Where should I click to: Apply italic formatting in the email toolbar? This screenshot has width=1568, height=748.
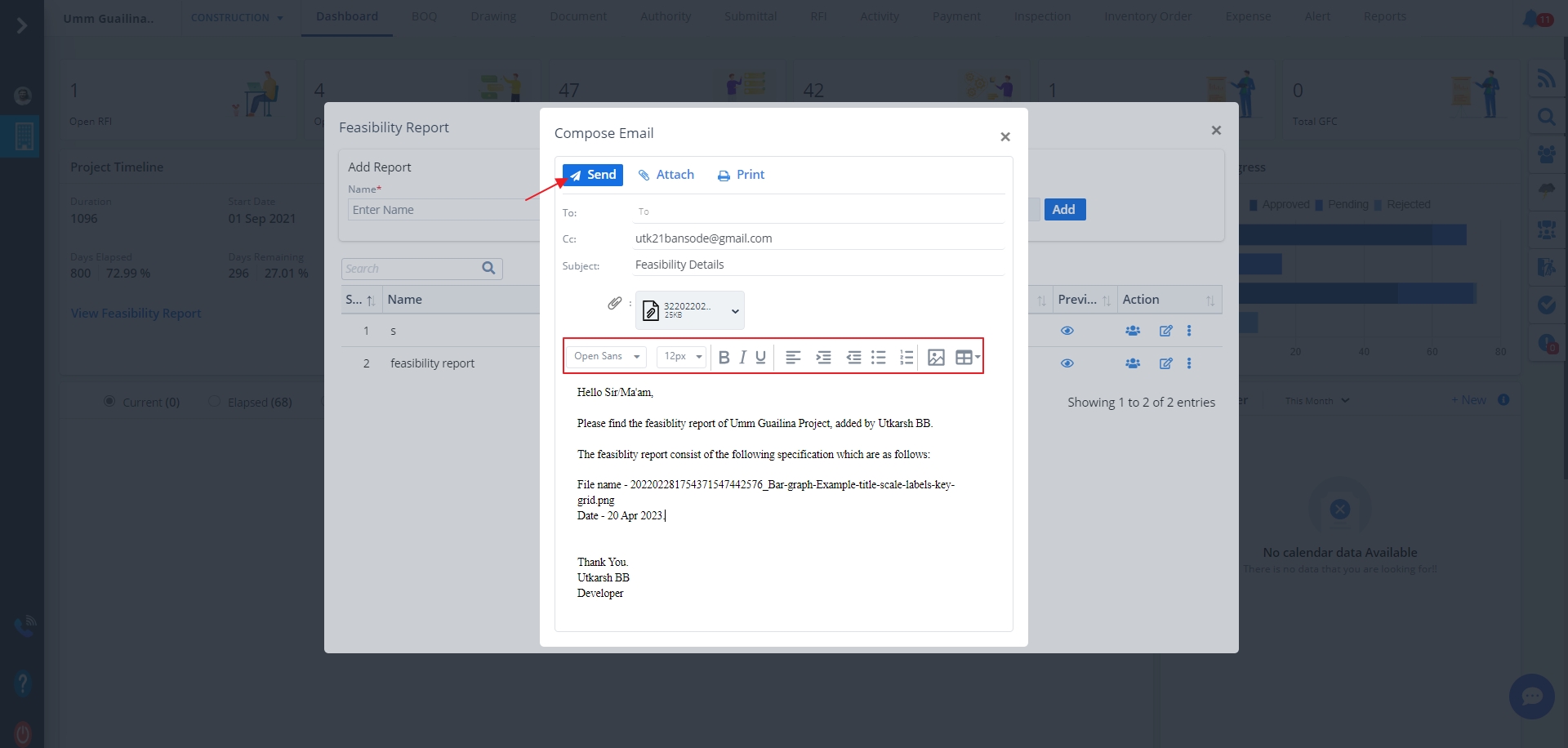point(742,357)
